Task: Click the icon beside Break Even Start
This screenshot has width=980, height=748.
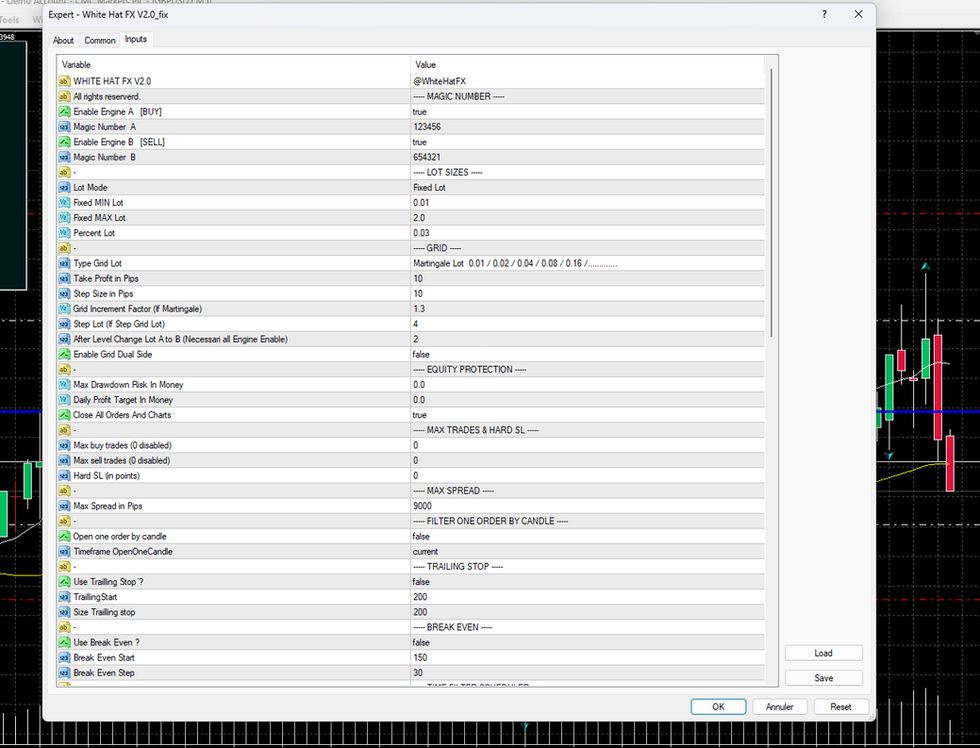Action: click(x=64, y=657)
